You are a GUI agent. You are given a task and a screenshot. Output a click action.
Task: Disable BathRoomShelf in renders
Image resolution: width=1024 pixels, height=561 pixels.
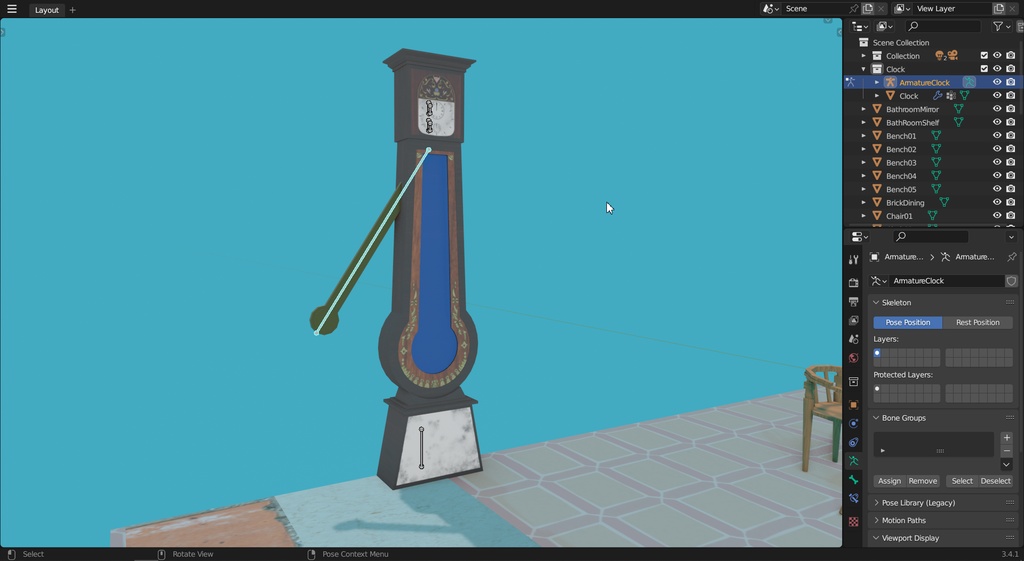coord(1011,122)
